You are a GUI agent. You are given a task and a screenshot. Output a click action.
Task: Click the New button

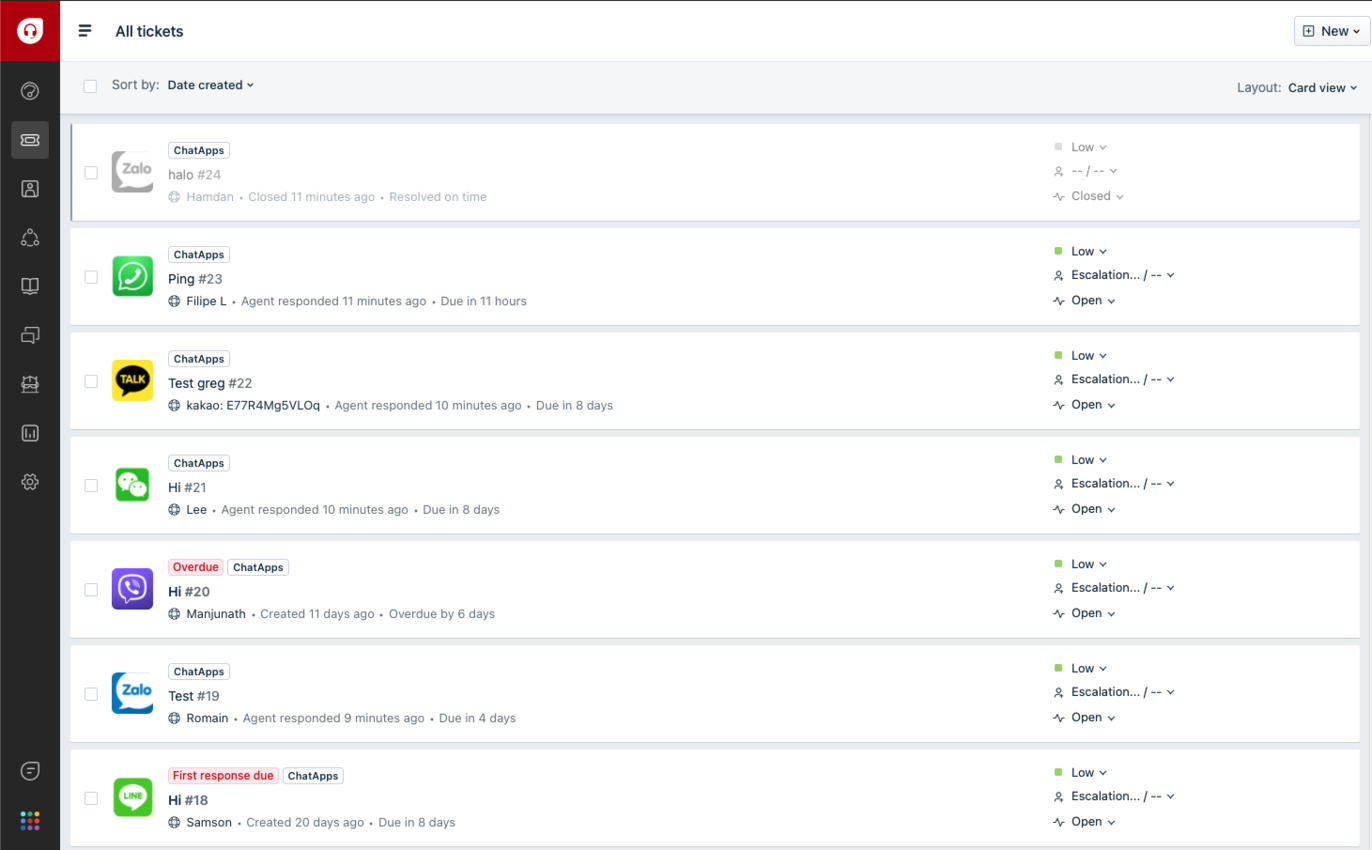1332,31
